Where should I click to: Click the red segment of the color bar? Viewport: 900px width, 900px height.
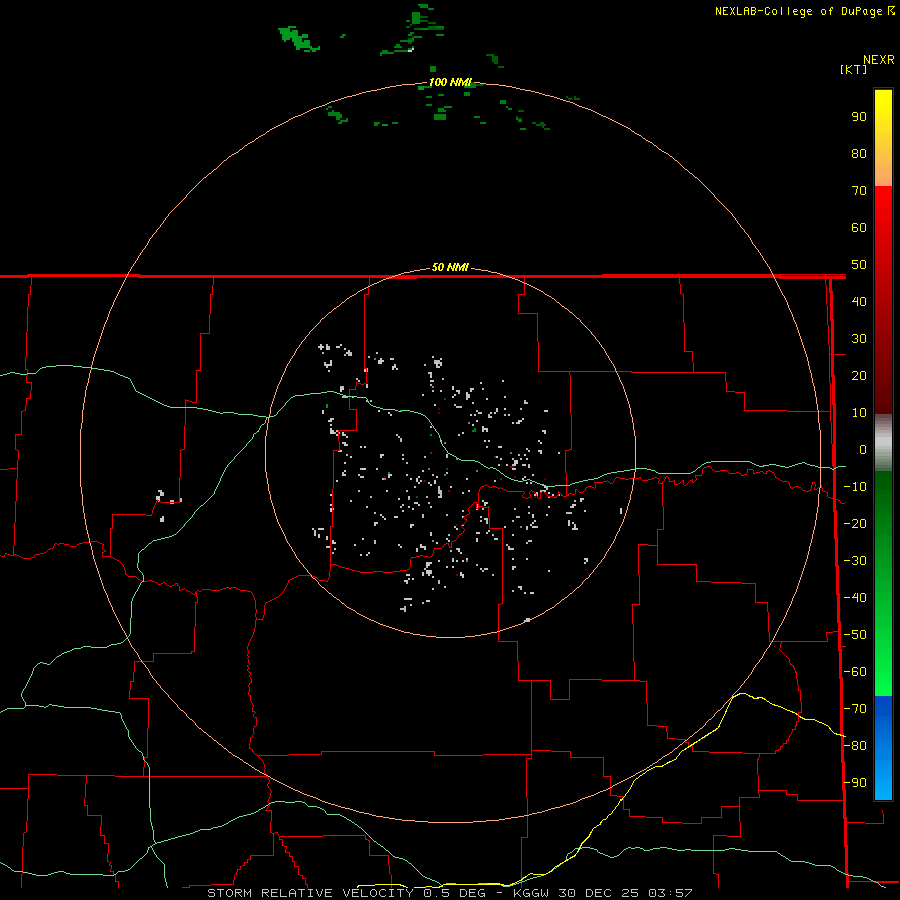[x=883, y=300]
